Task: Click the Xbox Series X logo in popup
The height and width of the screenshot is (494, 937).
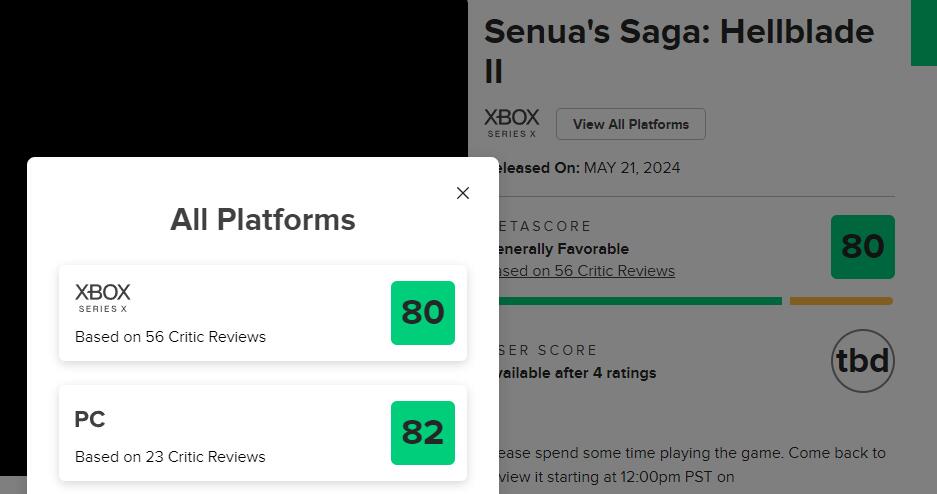Action: click(103, 297)
